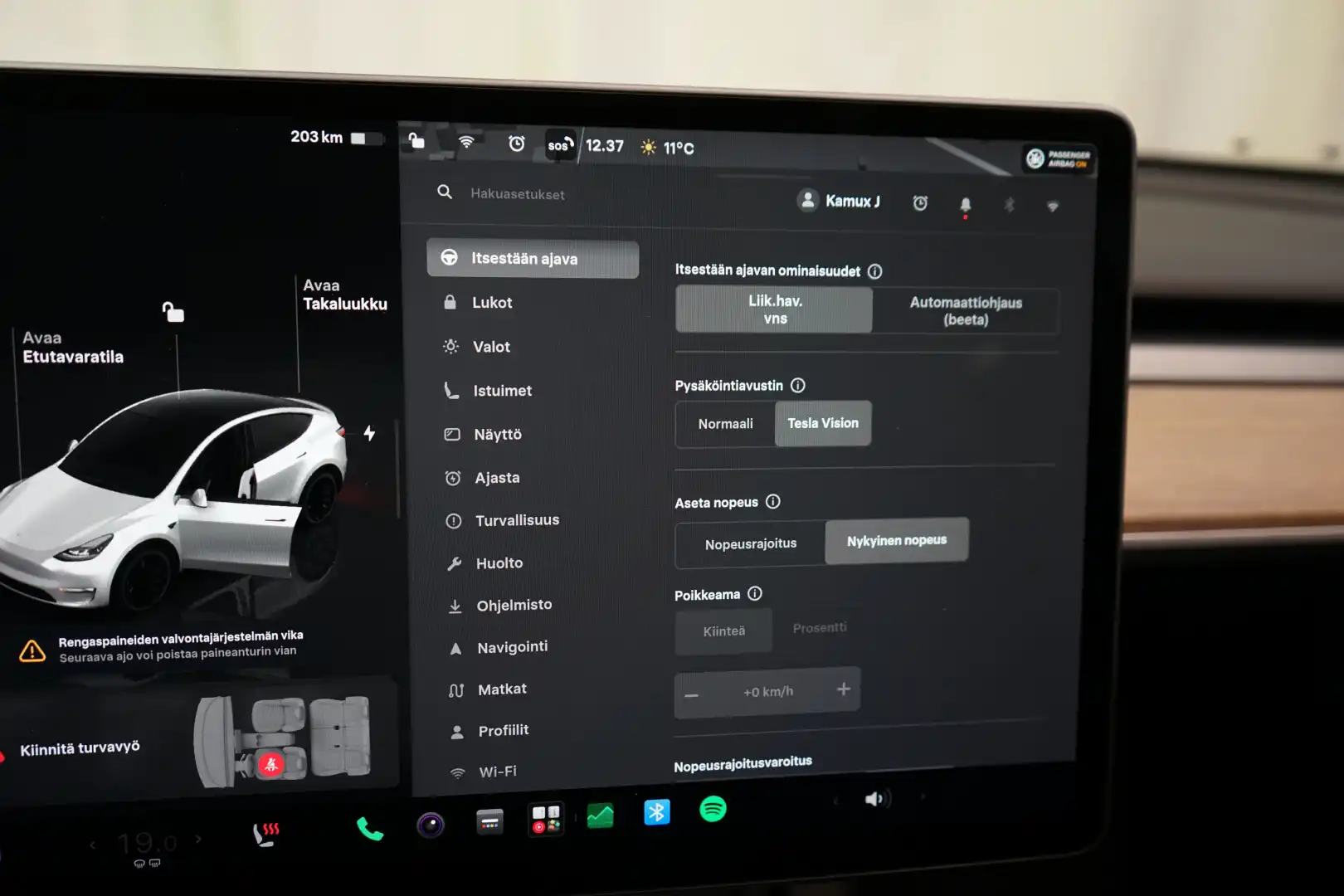Tap the alarm clock icon beside Kamux J
This screenshot has width=1344, height=896.
point(920,203)
